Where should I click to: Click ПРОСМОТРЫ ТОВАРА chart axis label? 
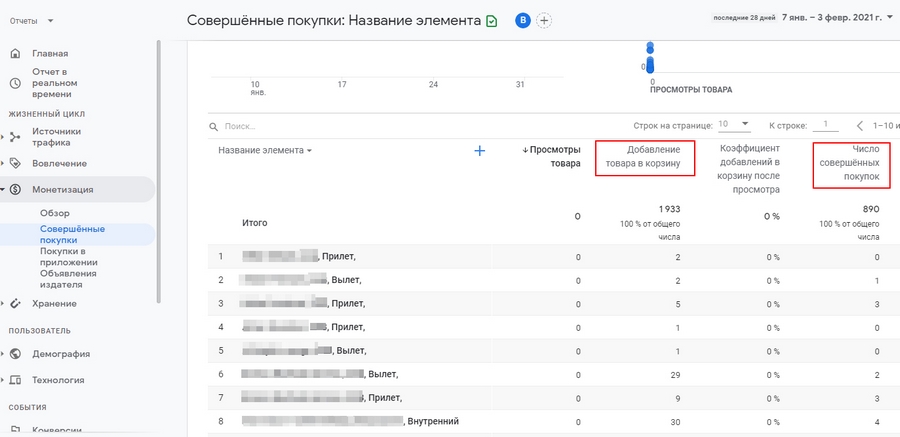(x=690, y=90)
